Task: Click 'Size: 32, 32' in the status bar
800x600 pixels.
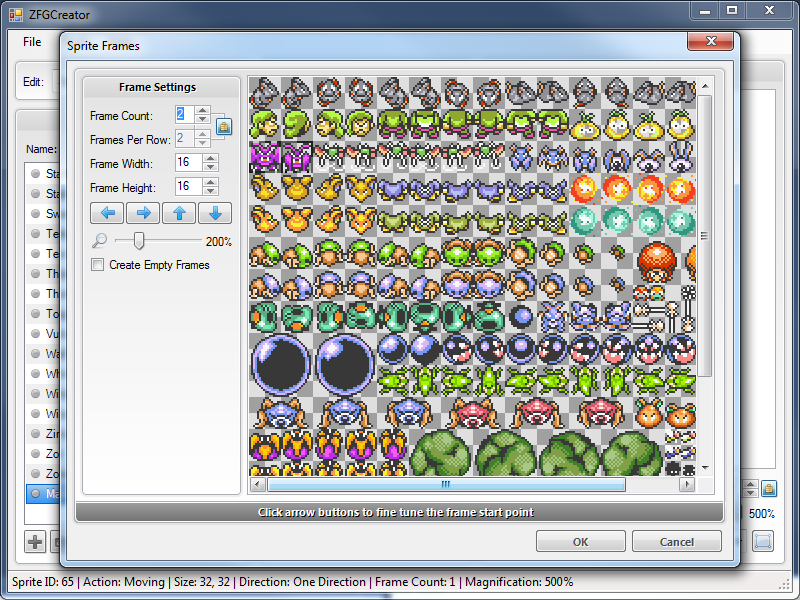Action: click(202, 582)
